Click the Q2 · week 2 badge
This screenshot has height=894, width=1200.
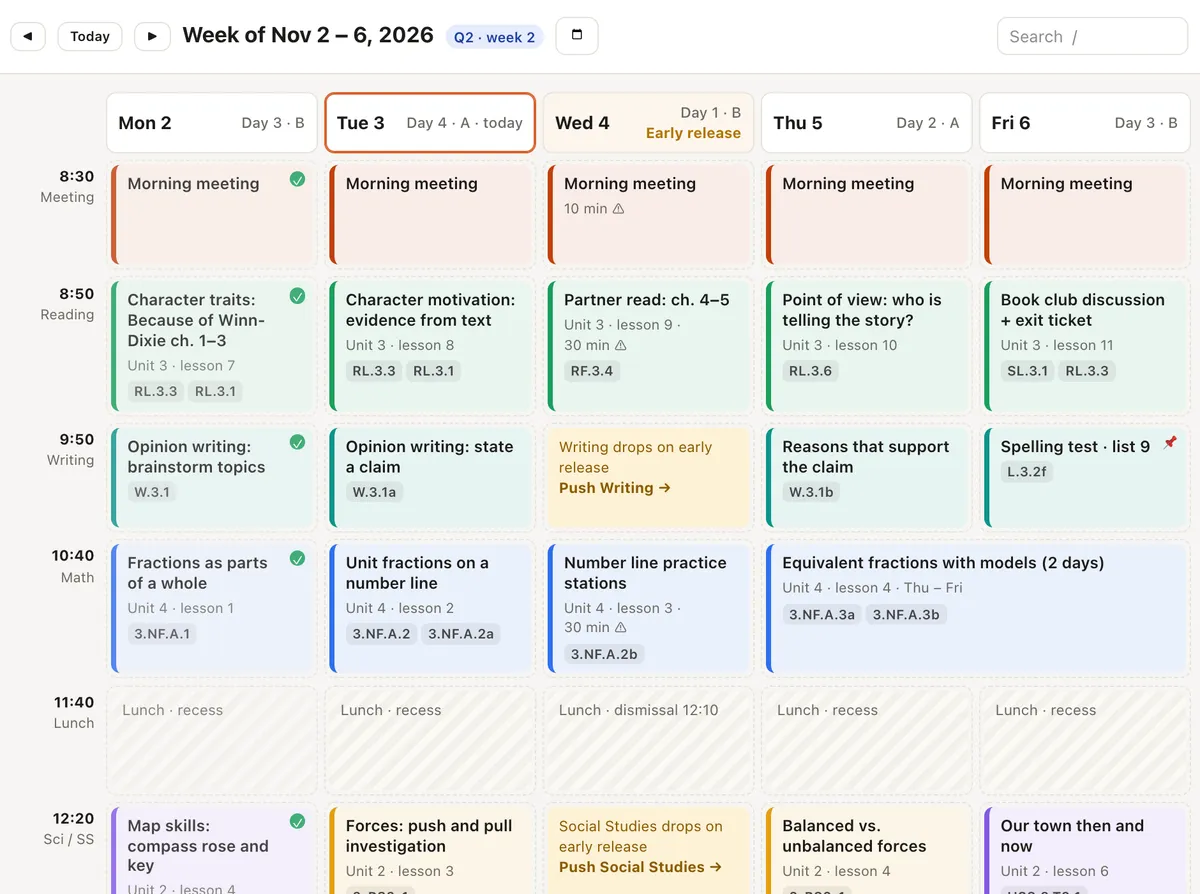(x=494, y=37)
